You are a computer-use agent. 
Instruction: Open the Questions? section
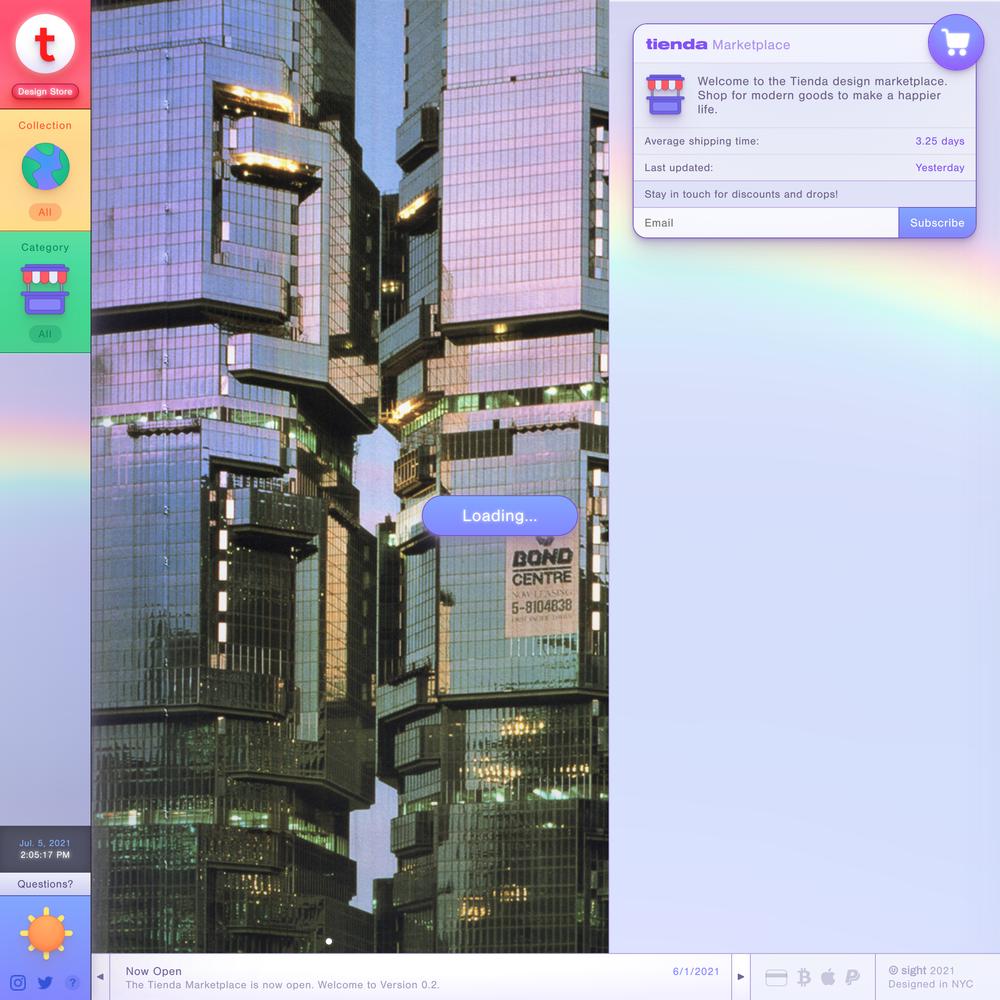coord(45,884)
